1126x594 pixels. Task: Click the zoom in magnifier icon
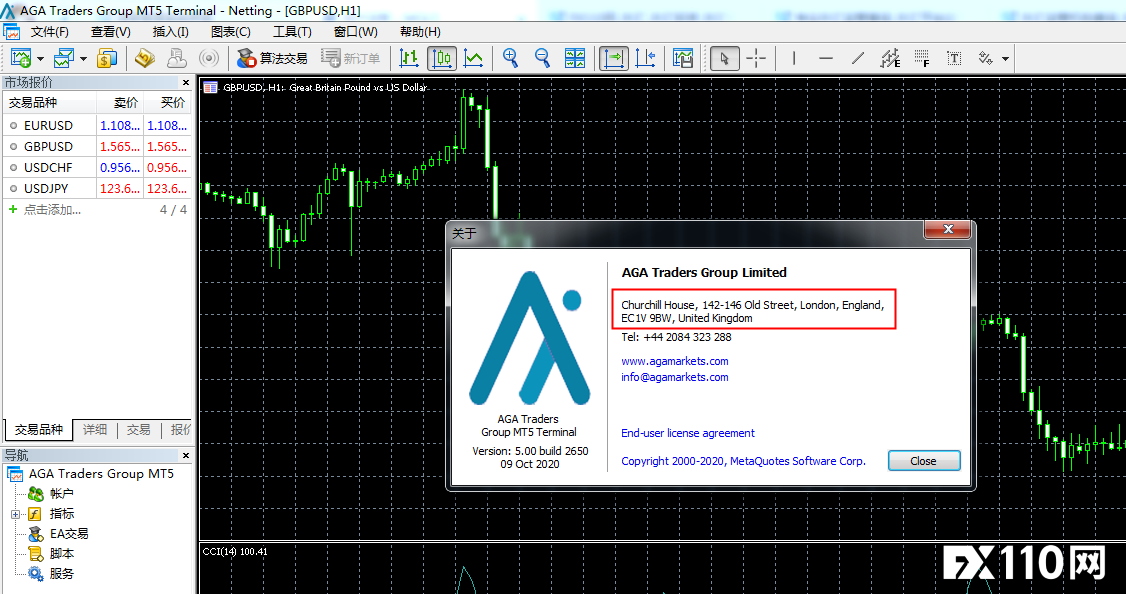pos(511,58)
